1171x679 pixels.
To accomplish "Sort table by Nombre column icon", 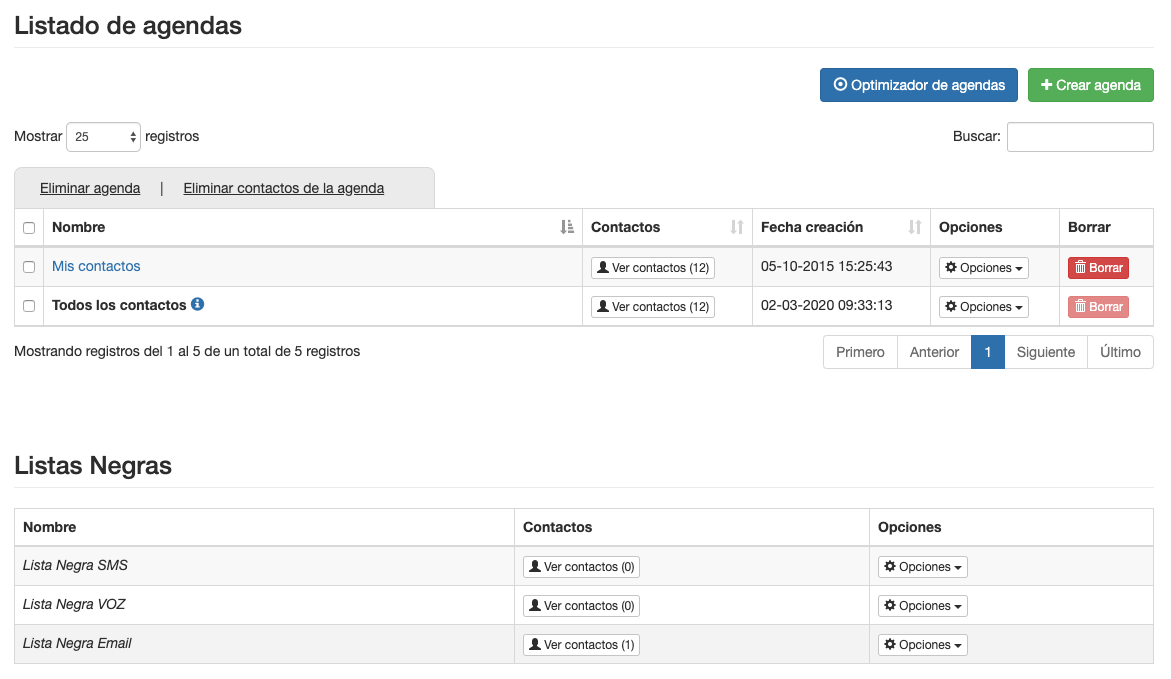I will coord(567,227).
